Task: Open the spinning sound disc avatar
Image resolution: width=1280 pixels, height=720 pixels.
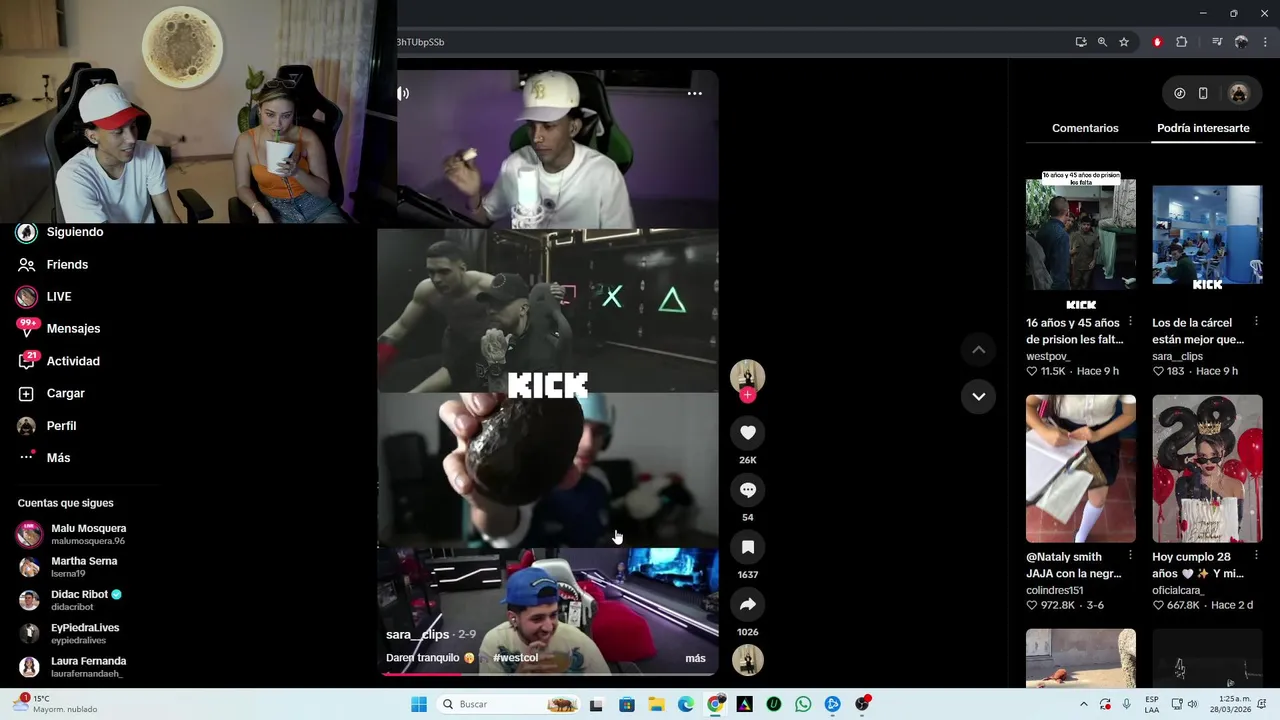Action: click(x=747, y=660)
